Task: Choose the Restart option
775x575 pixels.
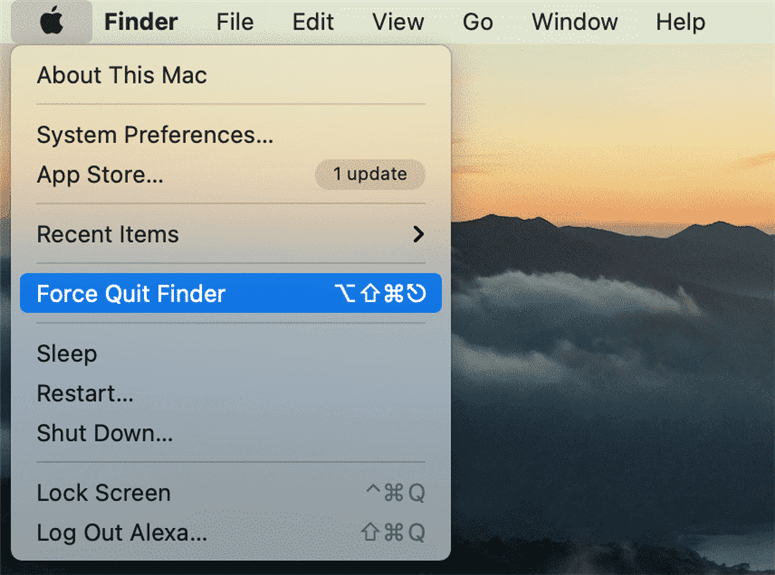Action: point(231,394)
